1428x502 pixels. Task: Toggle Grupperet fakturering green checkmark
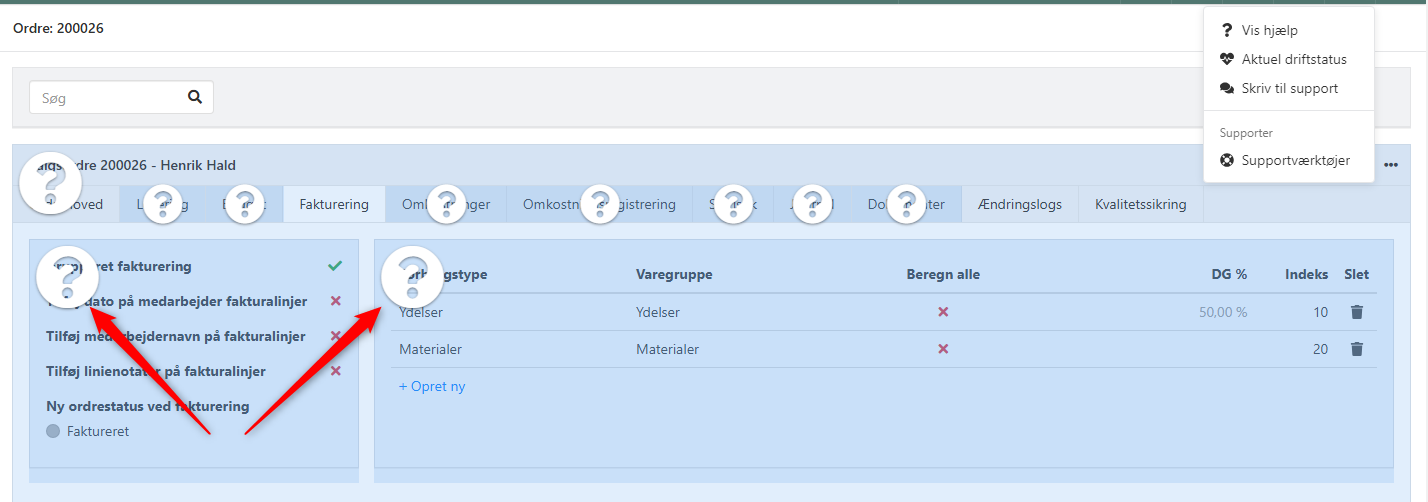tap(335, 266)
